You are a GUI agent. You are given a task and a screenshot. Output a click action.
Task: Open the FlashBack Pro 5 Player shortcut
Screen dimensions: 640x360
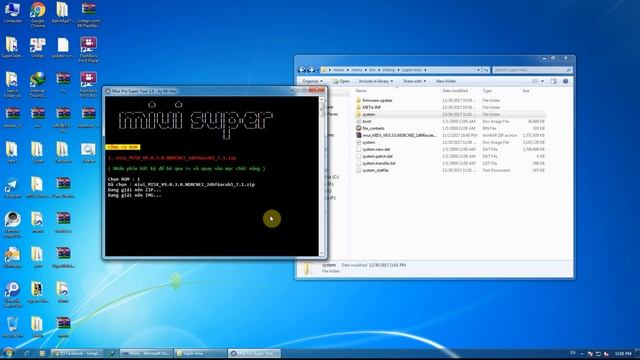tap(88, 49)
